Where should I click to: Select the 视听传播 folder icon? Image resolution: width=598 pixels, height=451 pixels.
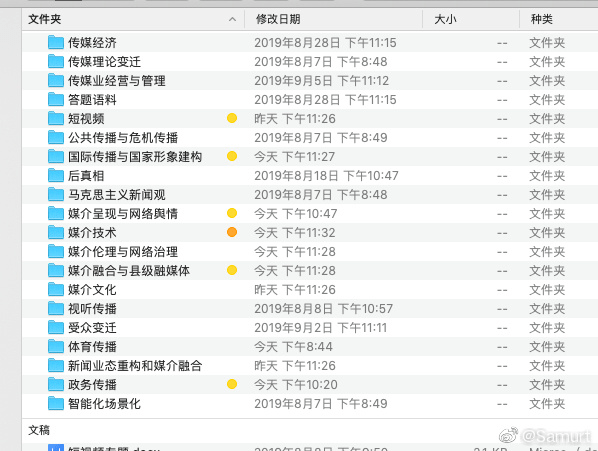coord(56,308)
